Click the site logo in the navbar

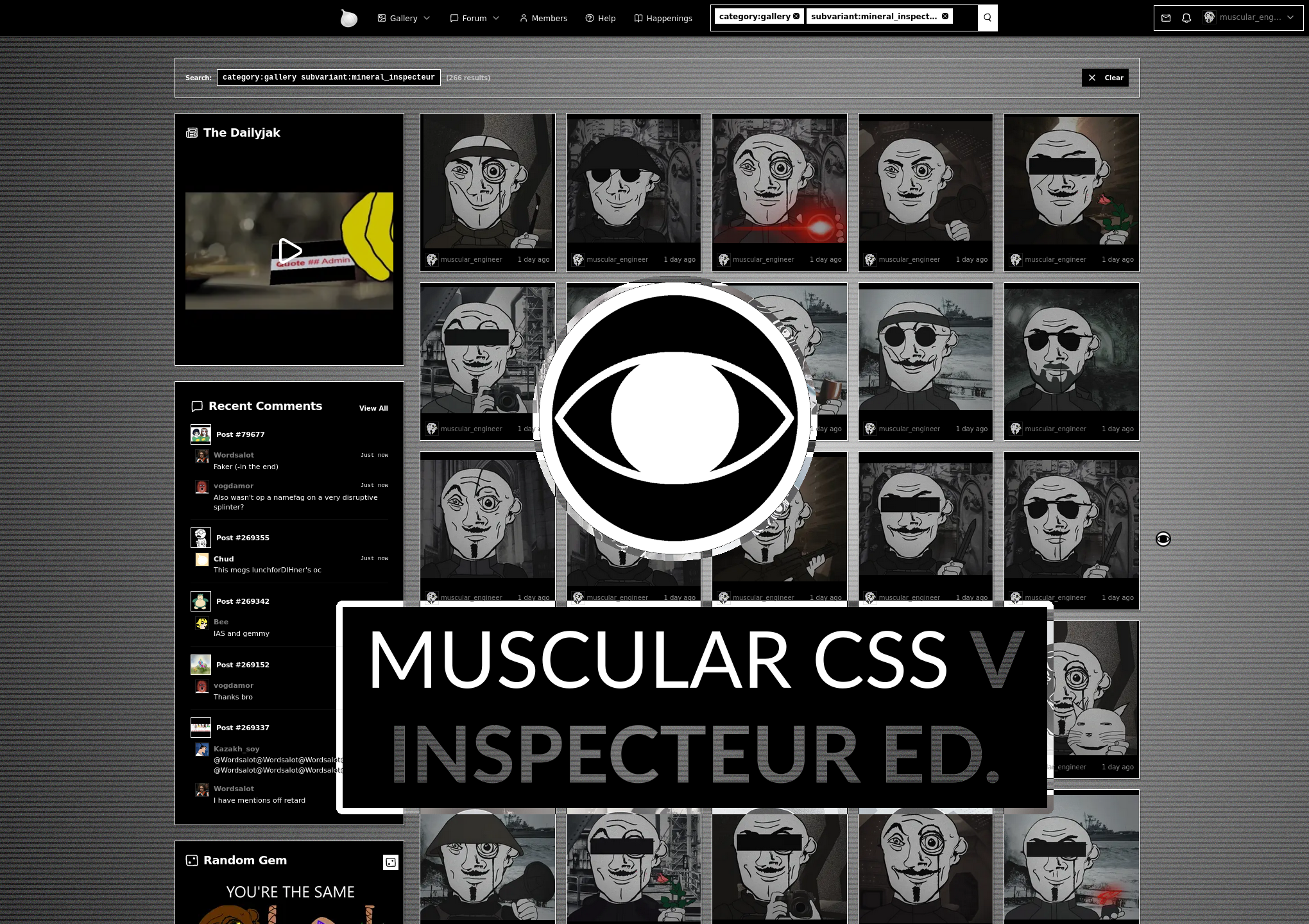coord(348,18)
